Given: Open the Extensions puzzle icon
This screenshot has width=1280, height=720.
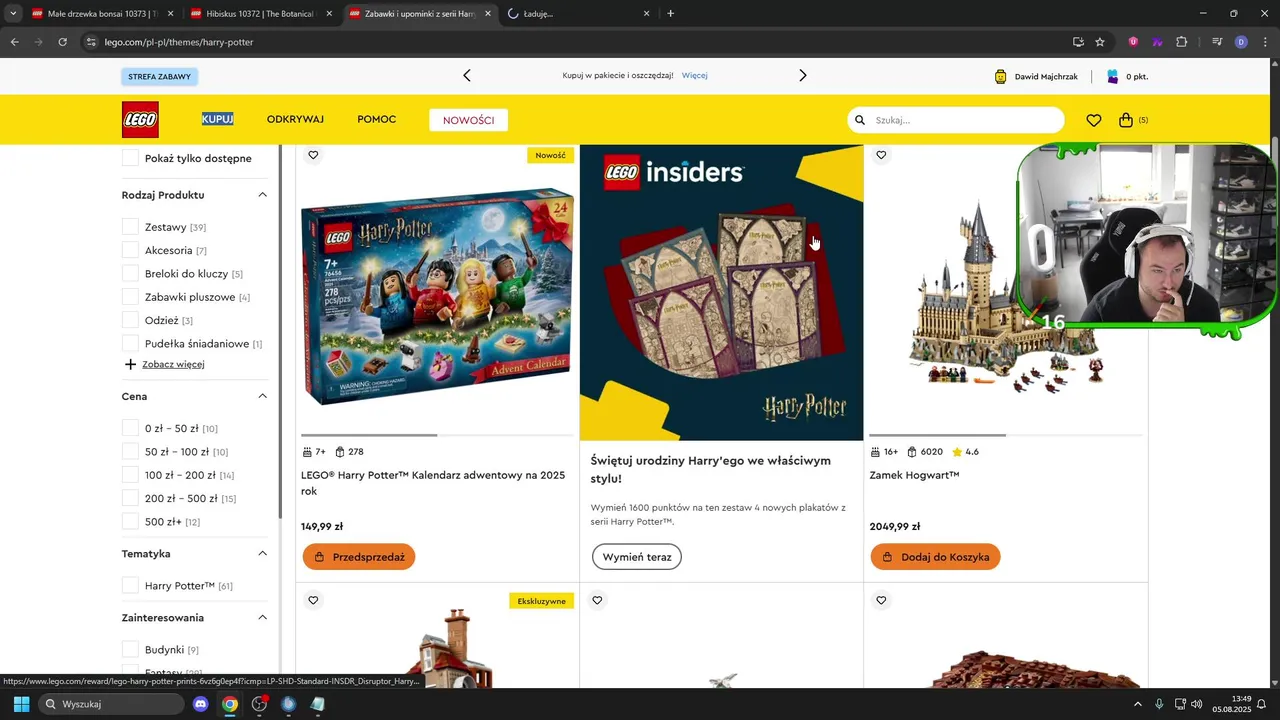Looking at the screenshot, I should [1181, 42].
